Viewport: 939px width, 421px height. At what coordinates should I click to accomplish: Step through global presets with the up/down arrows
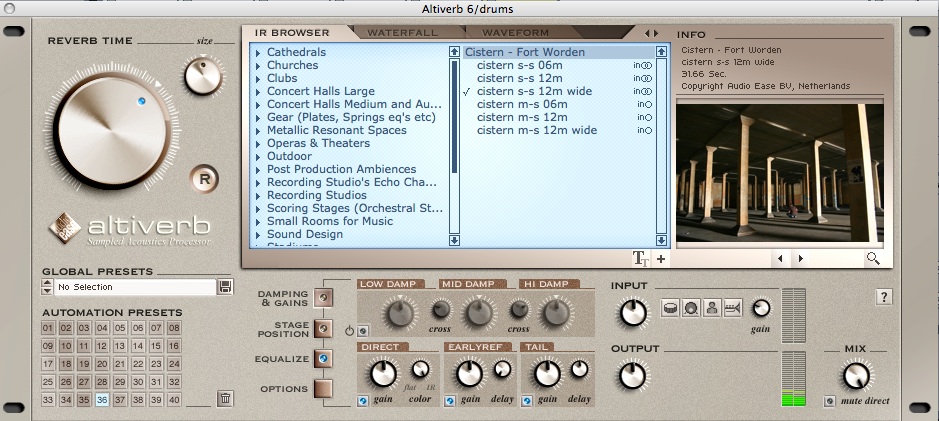(x=47, y=287)
